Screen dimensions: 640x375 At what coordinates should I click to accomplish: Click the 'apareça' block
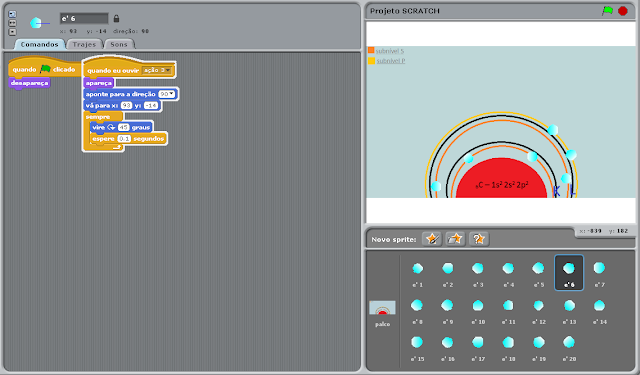pos(99,83)
